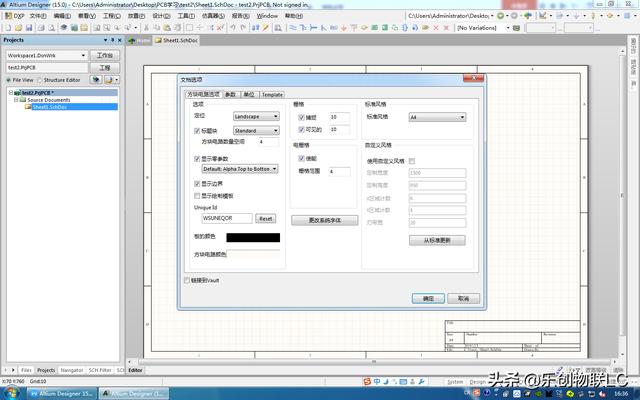The width and height of the screenshot is (640, 400).
Task: Toggle the 捕捉 snap grid checkbox
Action: pyautogui.click(x=302, y=118)
